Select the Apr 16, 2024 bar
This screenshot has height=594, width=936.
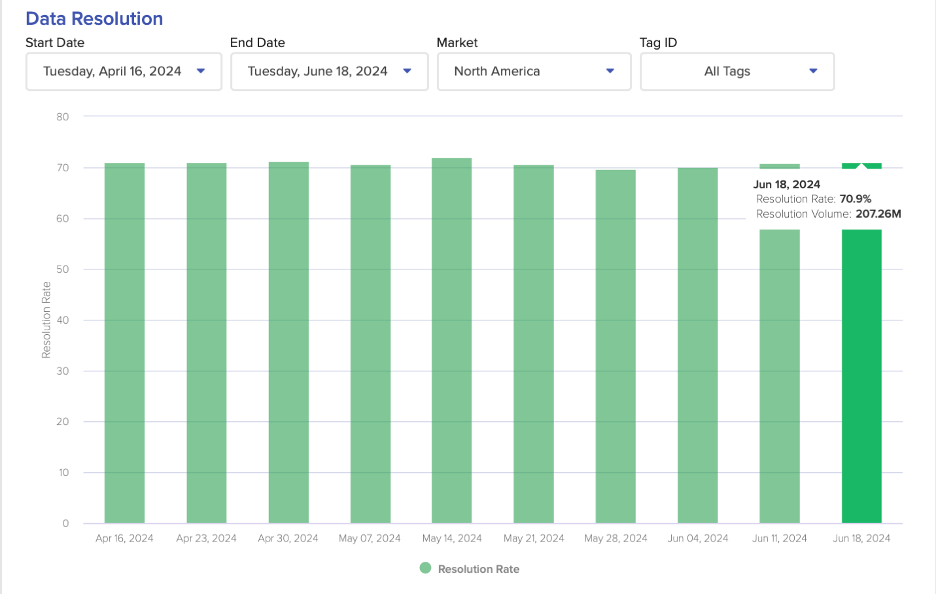(125, 343)
